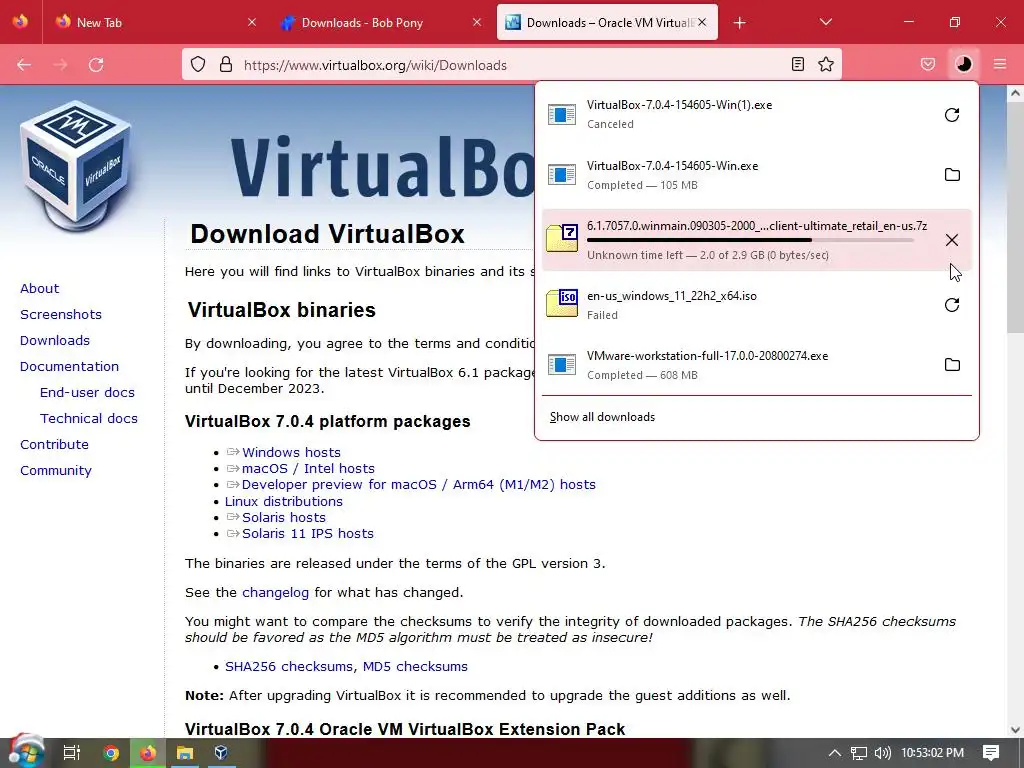Open MD5 checksums link
Screen dimensions: 1024x768
tap(415, 666)
